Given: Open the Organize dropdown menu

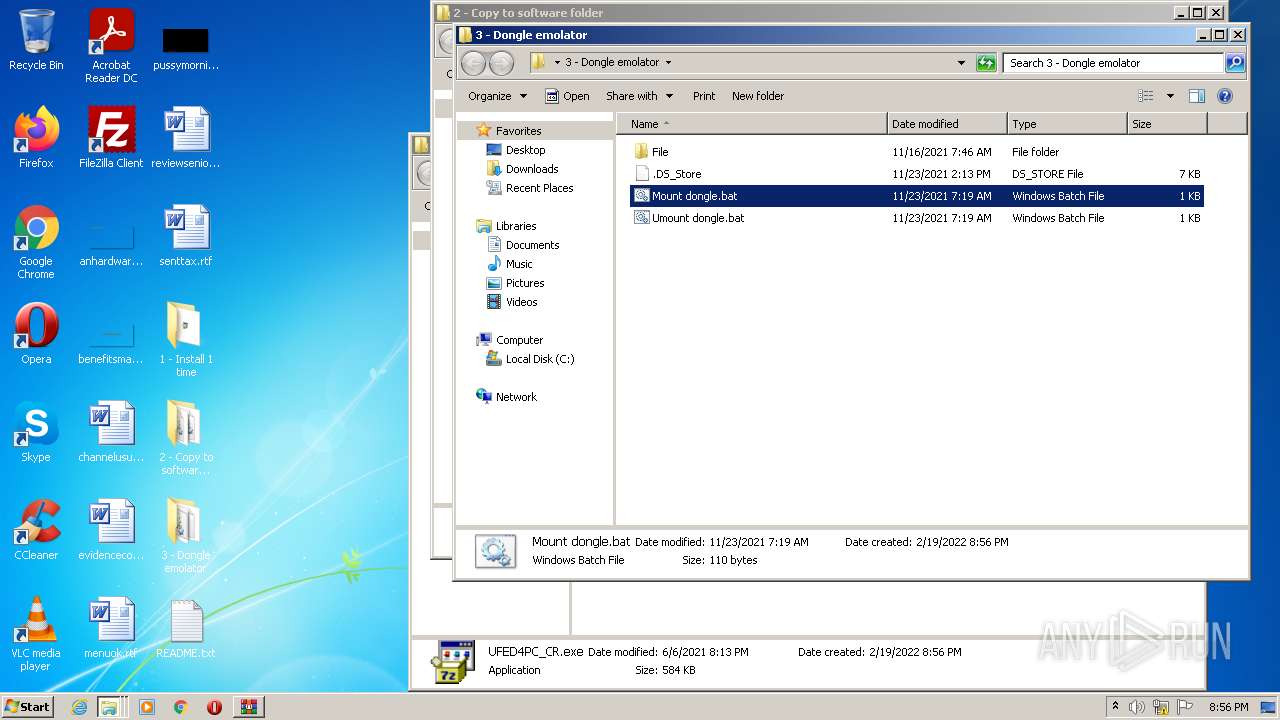Looking at the screenshot, I should [497, 96].
